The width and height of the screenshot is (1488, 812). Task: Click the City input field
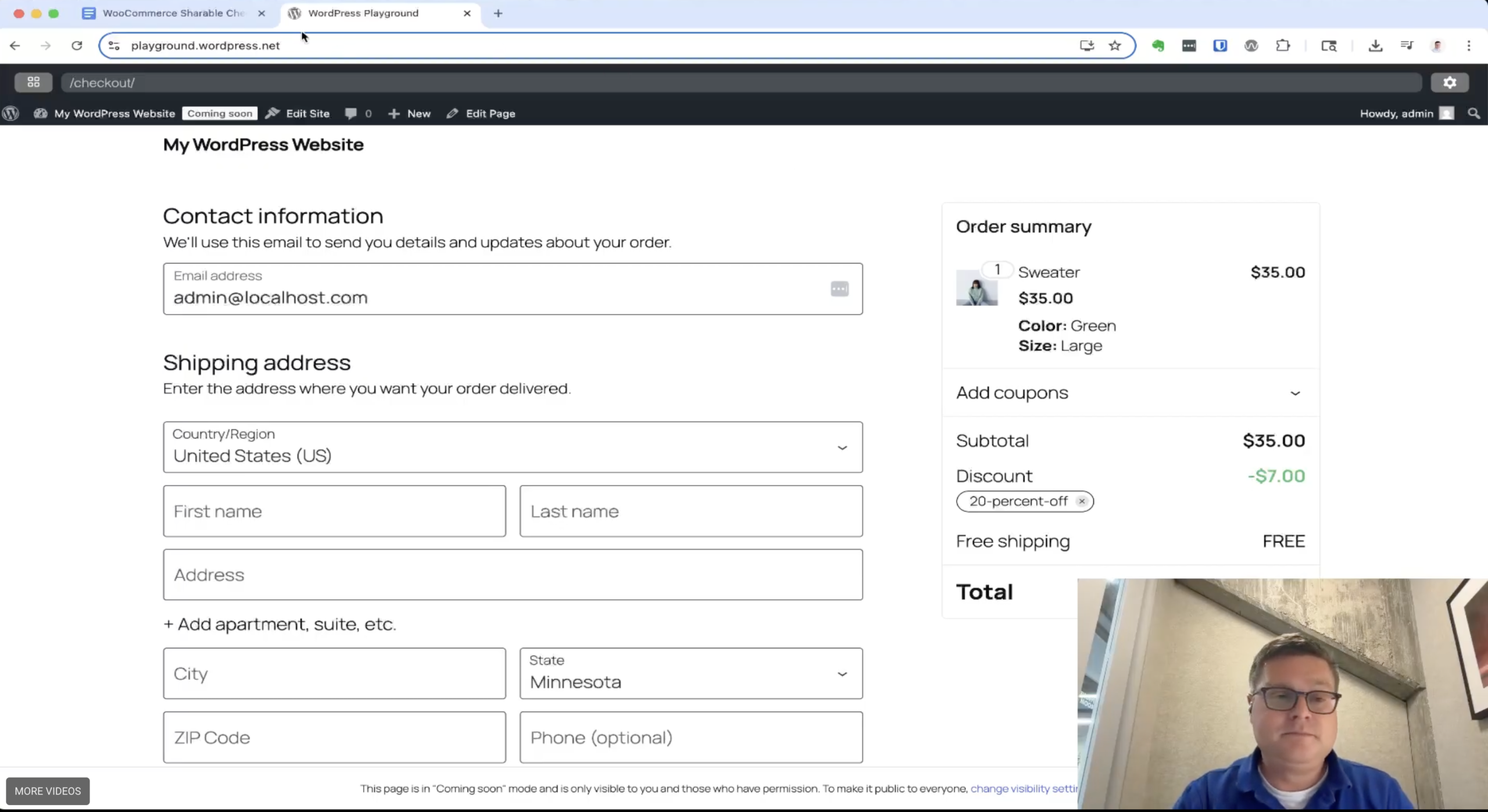pos(334,673)
